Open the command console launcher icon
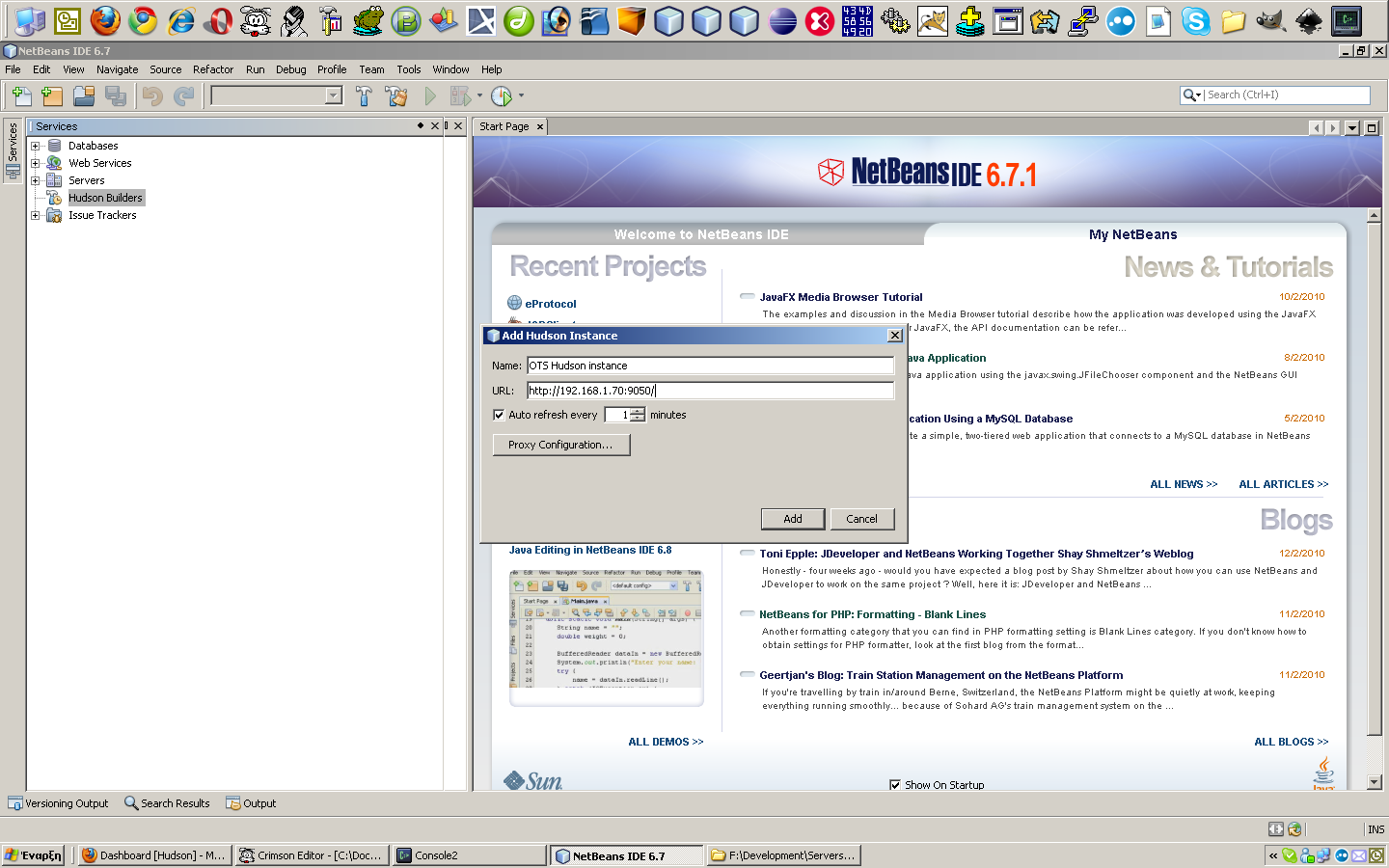Image resolution: width=1389 pixels, height=868 pixels. (x=1347, y=20)
